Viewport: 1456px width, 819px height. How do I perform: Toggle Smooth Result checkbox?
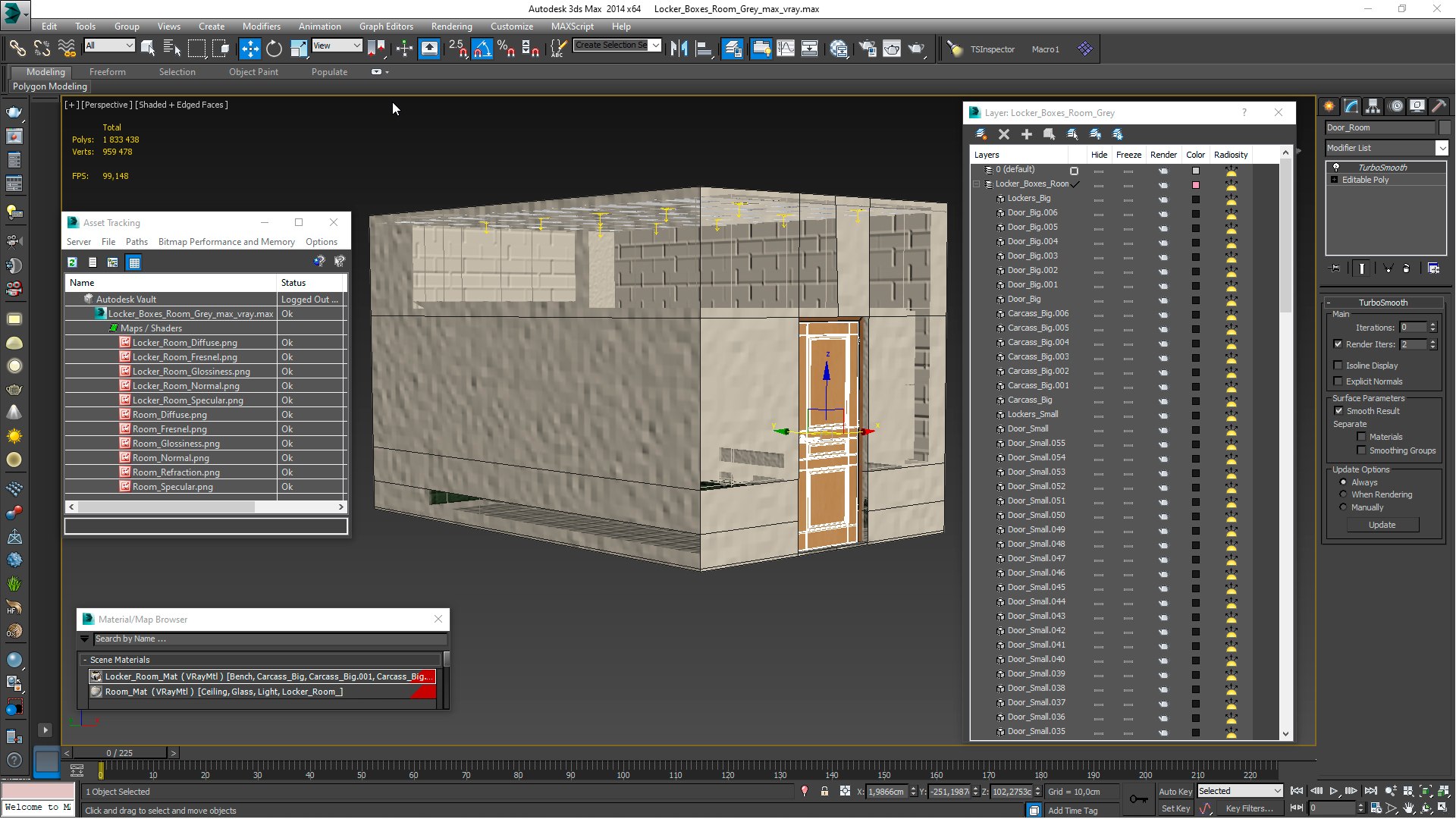click(1338, 411)
